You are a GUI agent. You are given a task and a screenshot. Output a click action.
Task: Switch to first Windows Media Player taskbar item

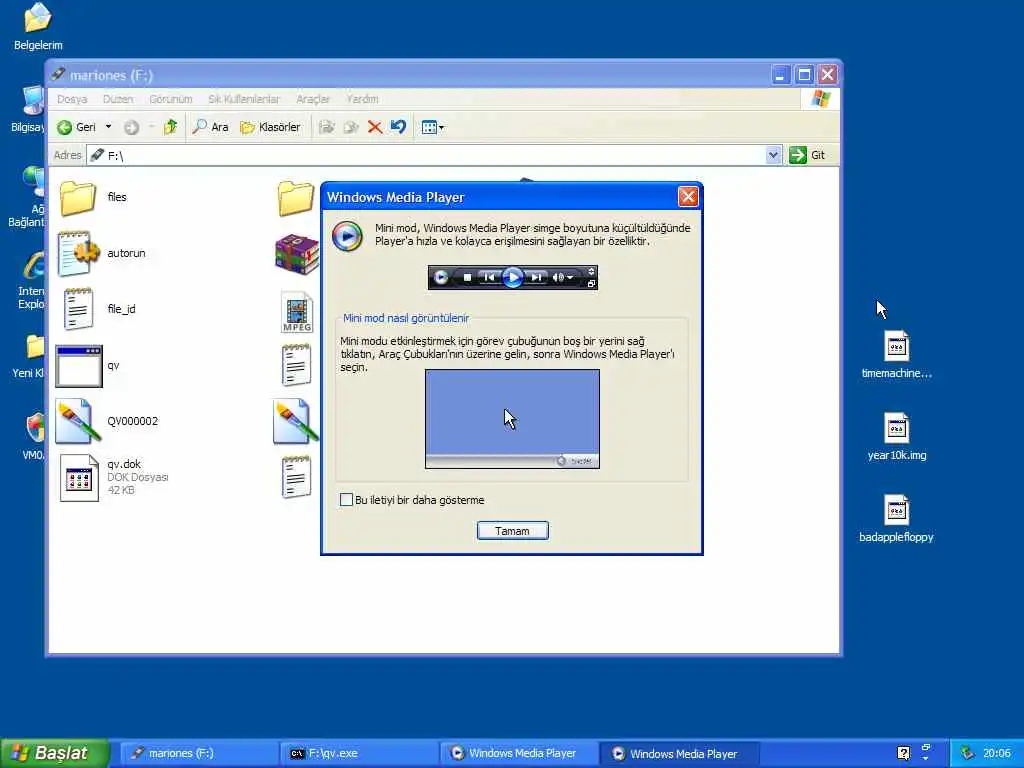520,754
